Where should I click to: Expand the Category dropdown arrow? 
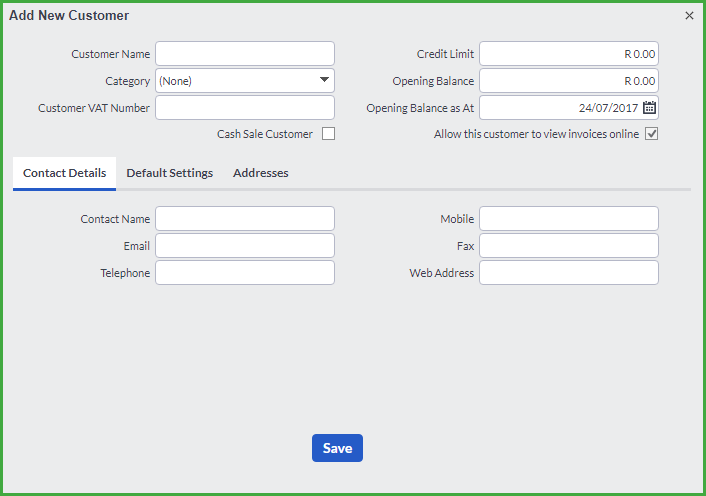(x=324, y=80)
